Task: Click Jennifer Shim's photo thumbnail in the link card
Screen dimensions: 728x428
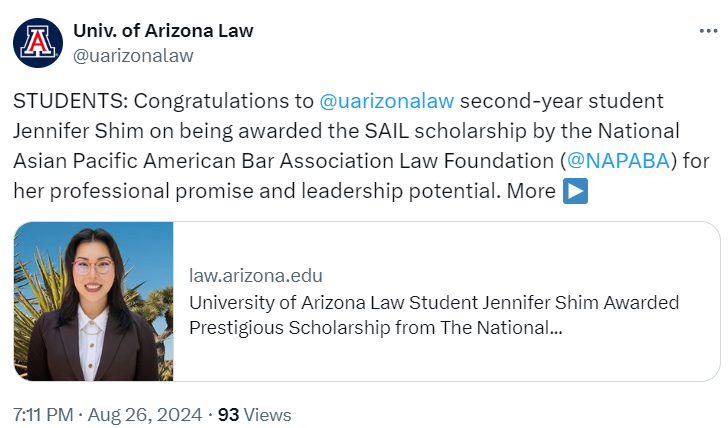Action: 94,301
